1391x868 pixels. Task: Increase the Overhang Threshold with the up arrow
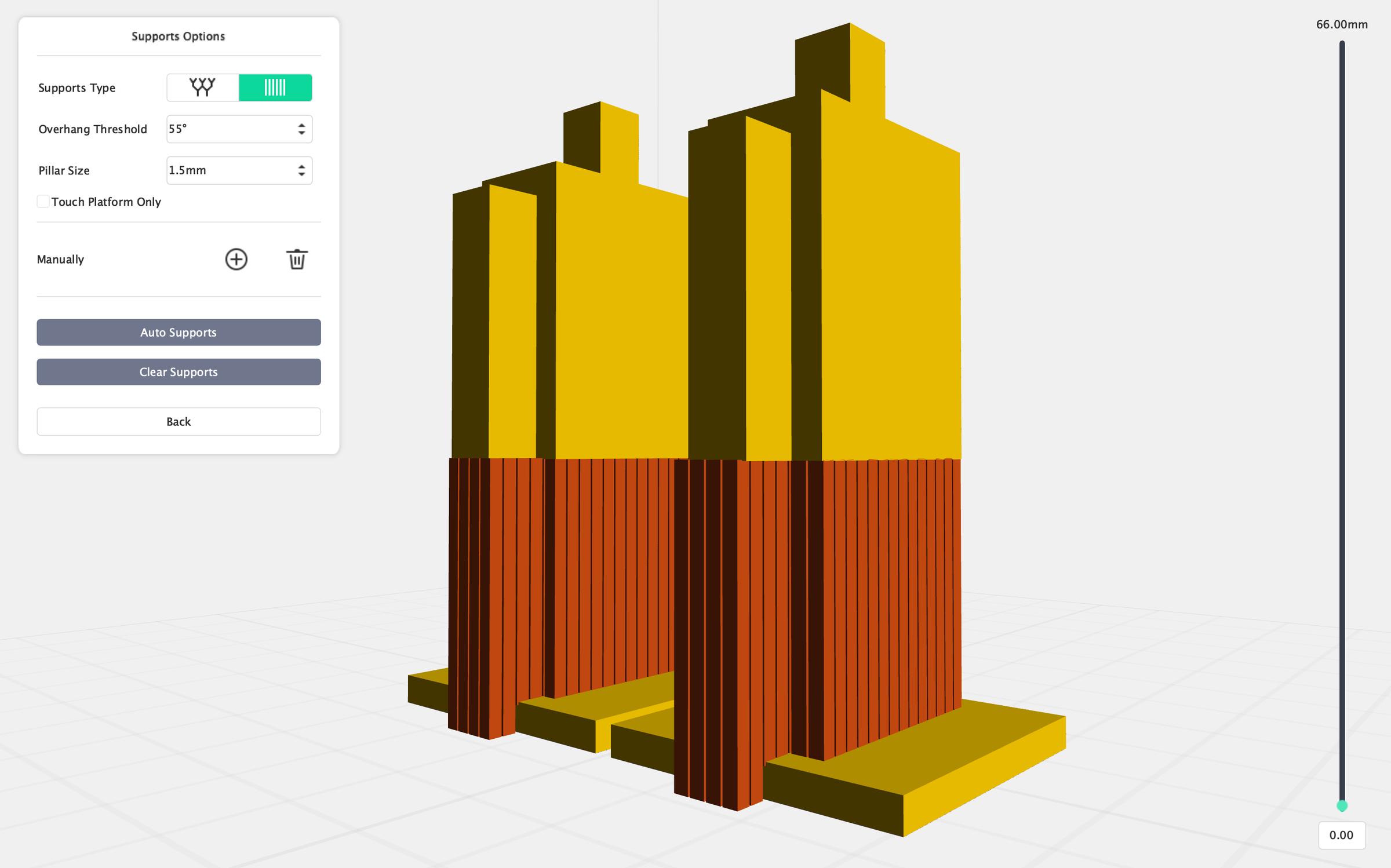pyautogui.click(x=301, y=125)
